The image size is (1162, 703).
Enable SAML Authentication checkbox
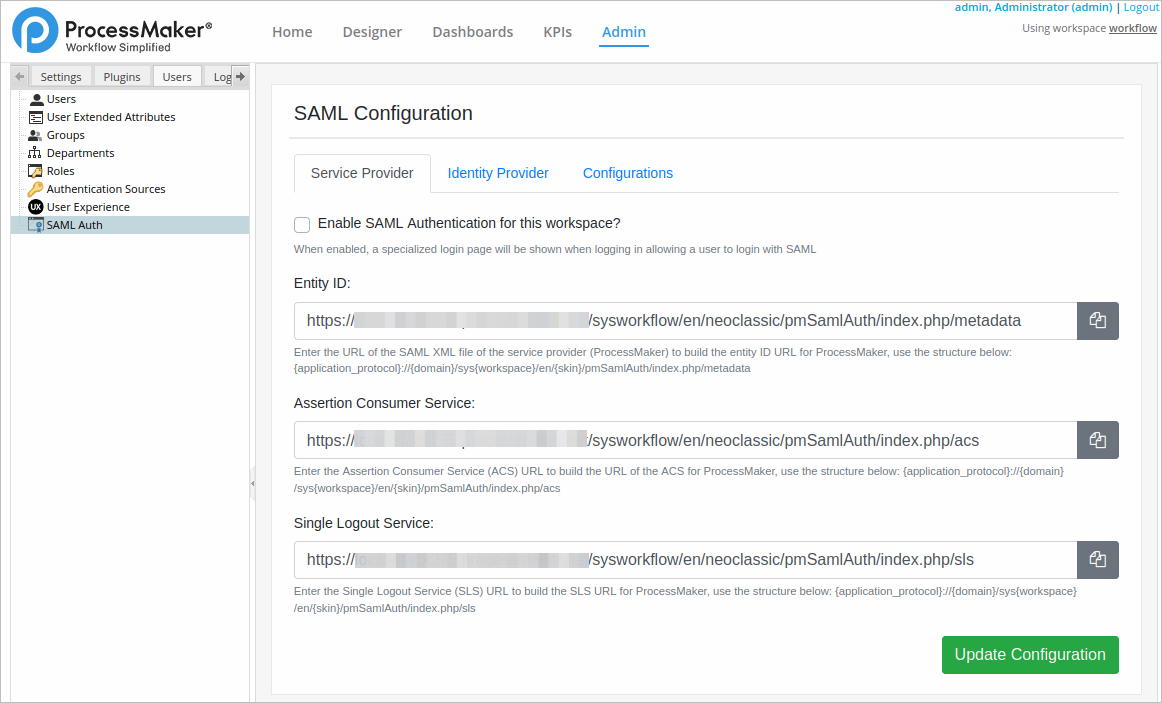(x=302, y=224)
